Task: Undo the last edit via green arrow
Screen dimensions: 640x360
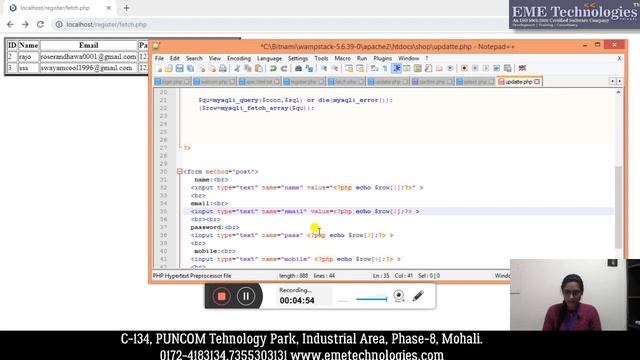Action: click(x=273, y=68)
